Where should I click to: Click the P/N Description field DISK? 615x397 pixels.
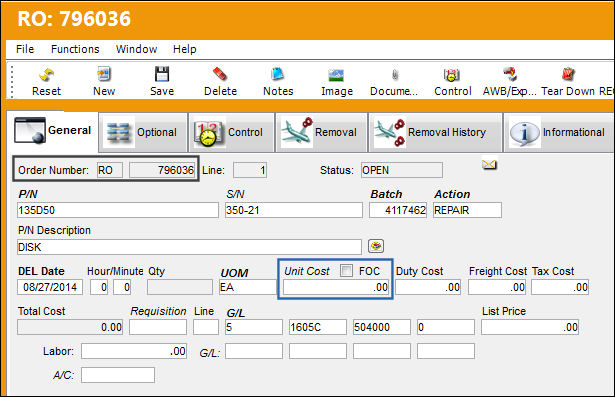pyautogui.click(x=189, y=247)
